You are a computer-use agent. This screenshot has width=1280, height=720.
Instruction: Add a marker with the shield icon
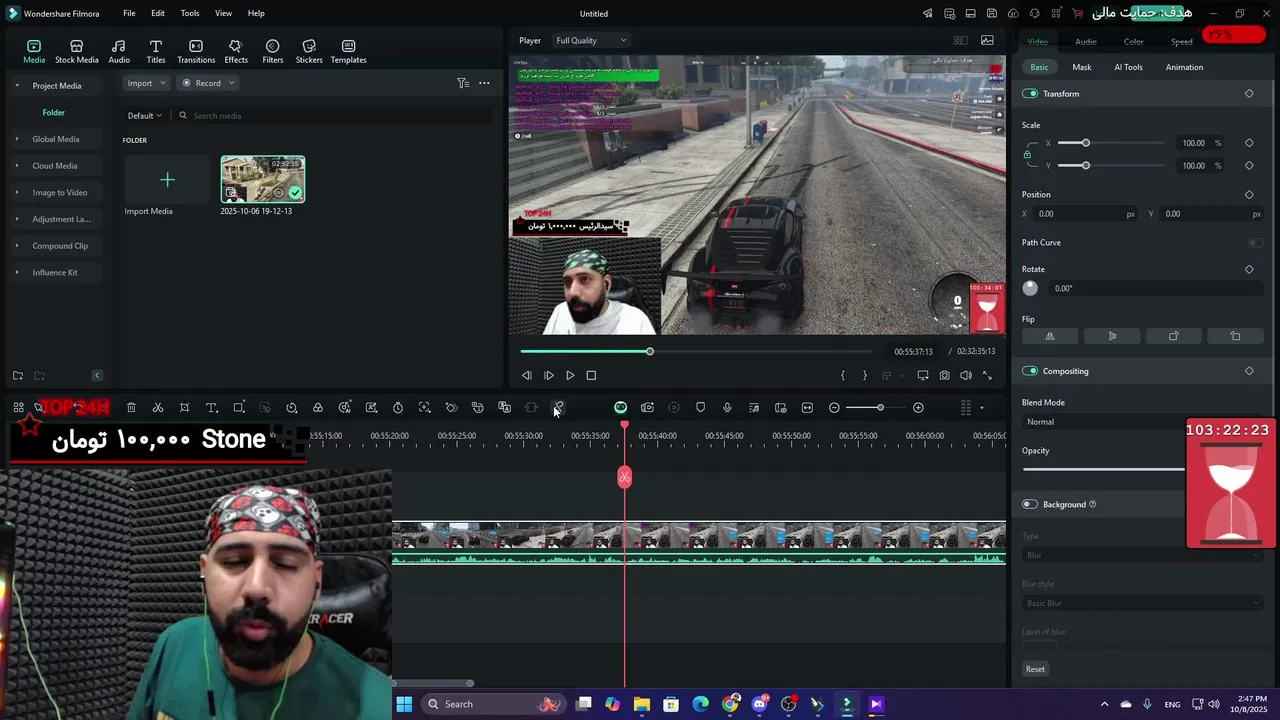click(x=700, y=408)
